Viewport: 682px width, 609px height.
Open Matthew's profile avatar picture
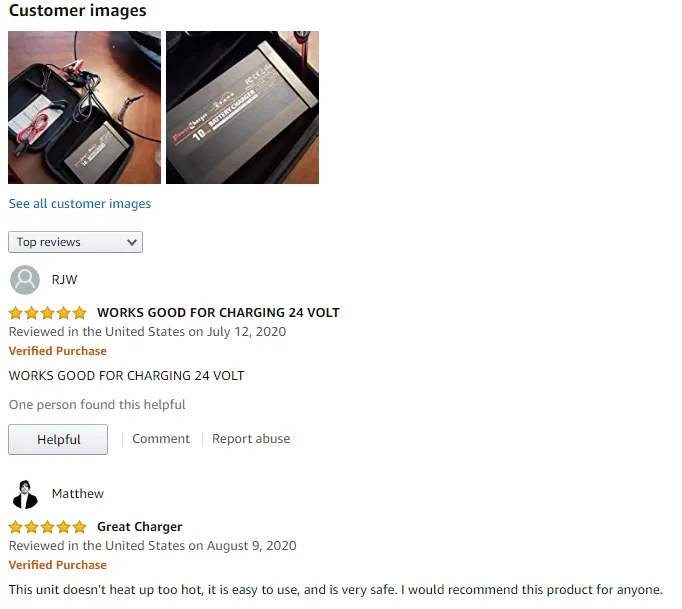(25, 494)
